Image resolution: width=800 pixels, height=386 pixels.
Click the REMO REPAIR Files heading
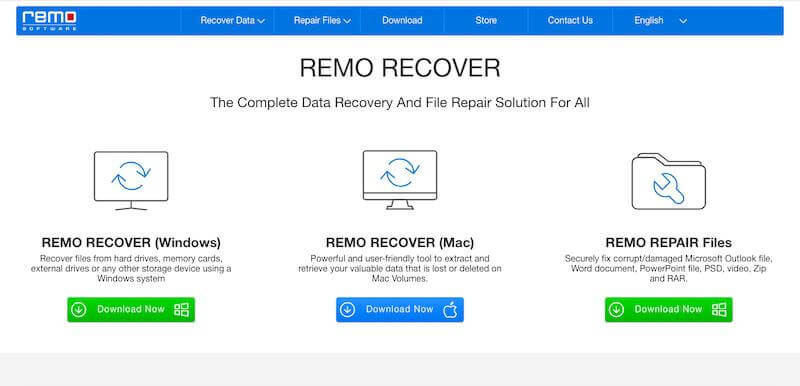click(x=668, y=242)
